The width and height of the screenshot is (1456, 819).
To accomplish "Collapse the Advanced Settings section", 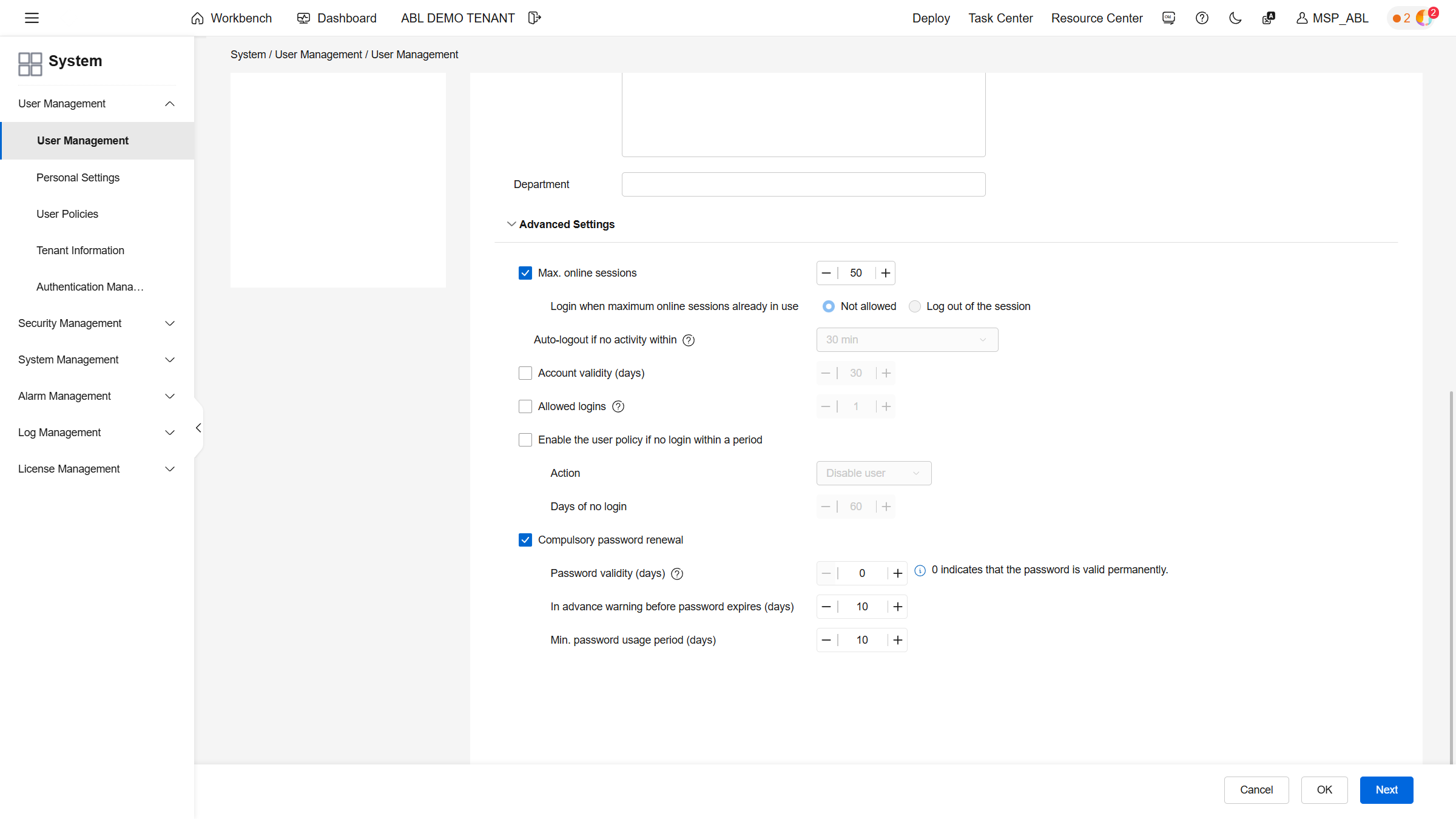I will [x=511, y=224].
